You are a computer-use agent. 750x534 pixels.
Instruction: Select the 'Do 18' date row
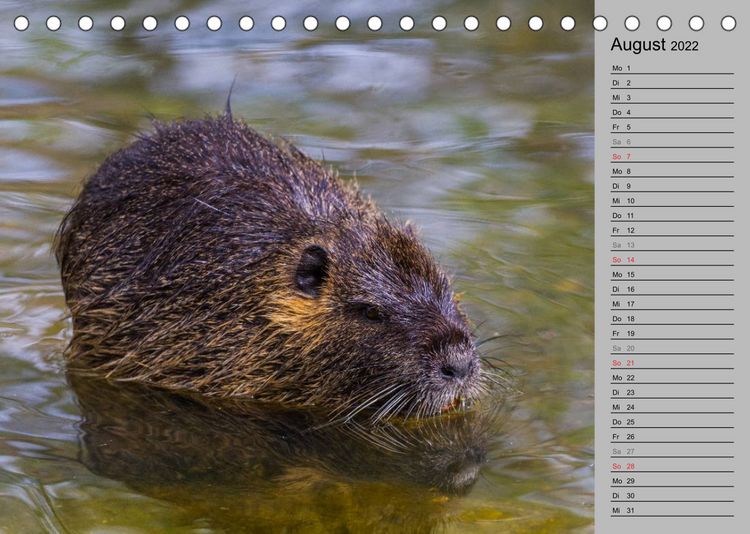coord(672,319)
